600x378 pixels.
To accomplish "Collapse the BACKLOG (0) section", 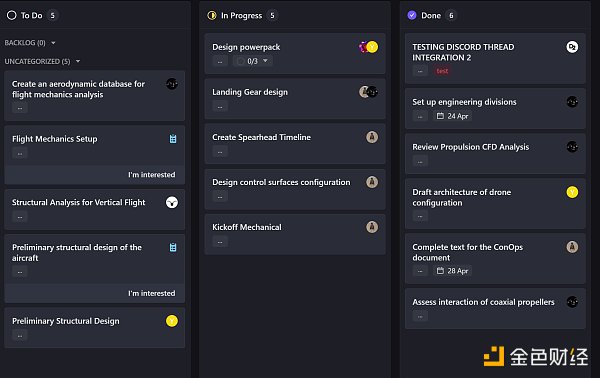I will (53, 43).
